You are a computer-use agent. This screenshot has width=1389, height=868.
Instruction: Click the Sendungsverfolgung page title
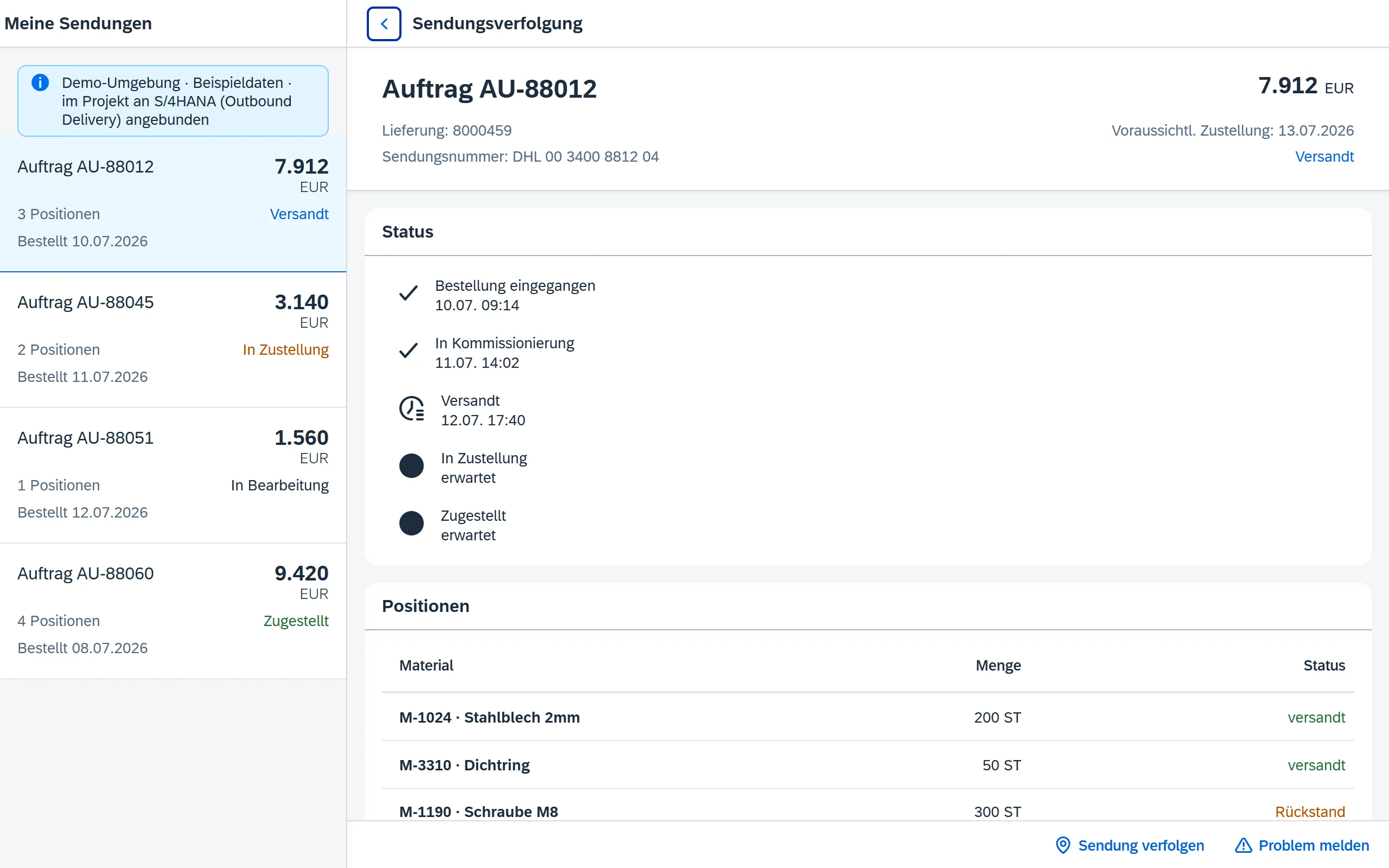click(497, 23)
